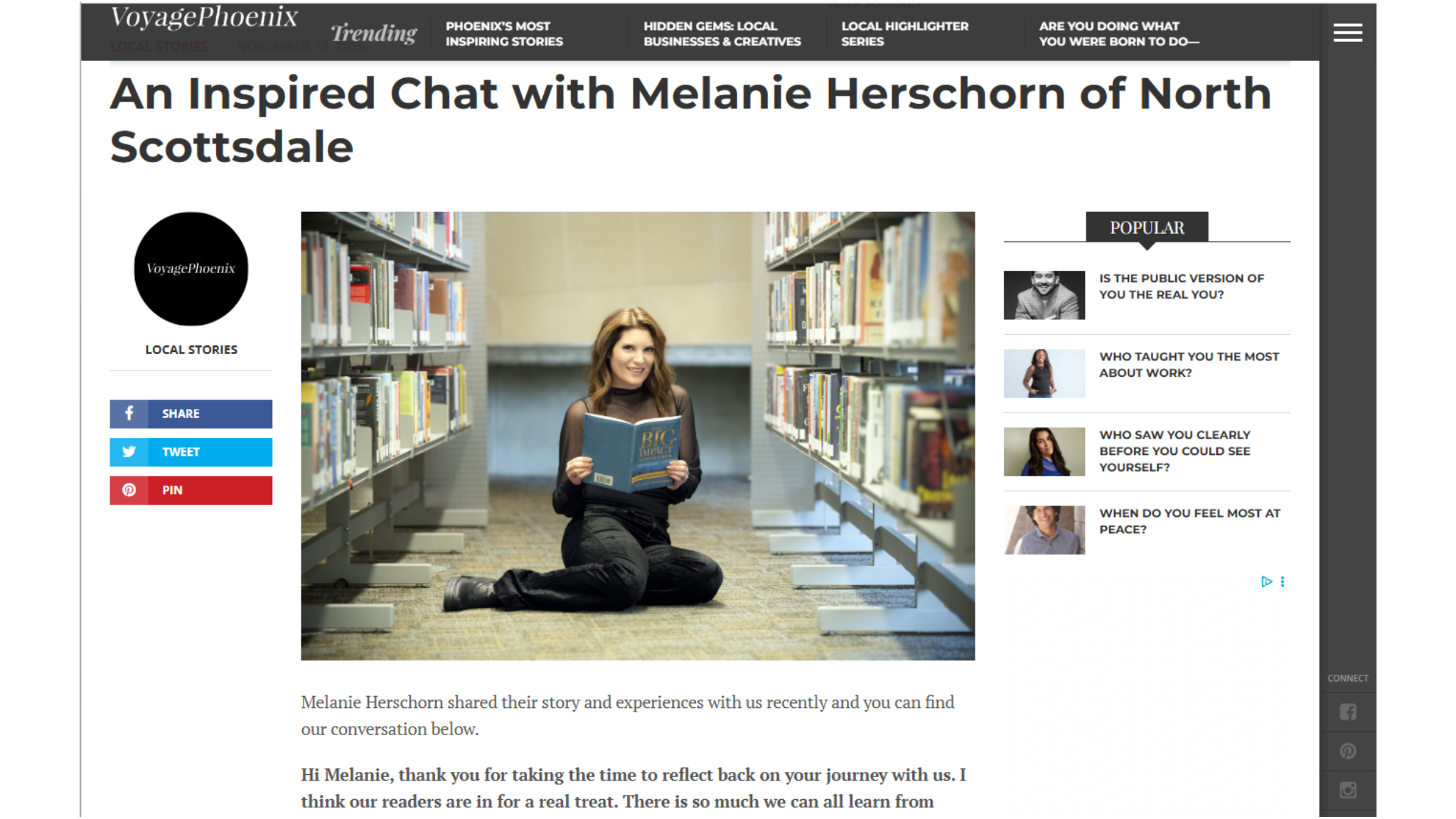Click the Facebook icon under Connect
Image resolution: width=1456 pixels, height=819 pixels.
click(1348, 712)
